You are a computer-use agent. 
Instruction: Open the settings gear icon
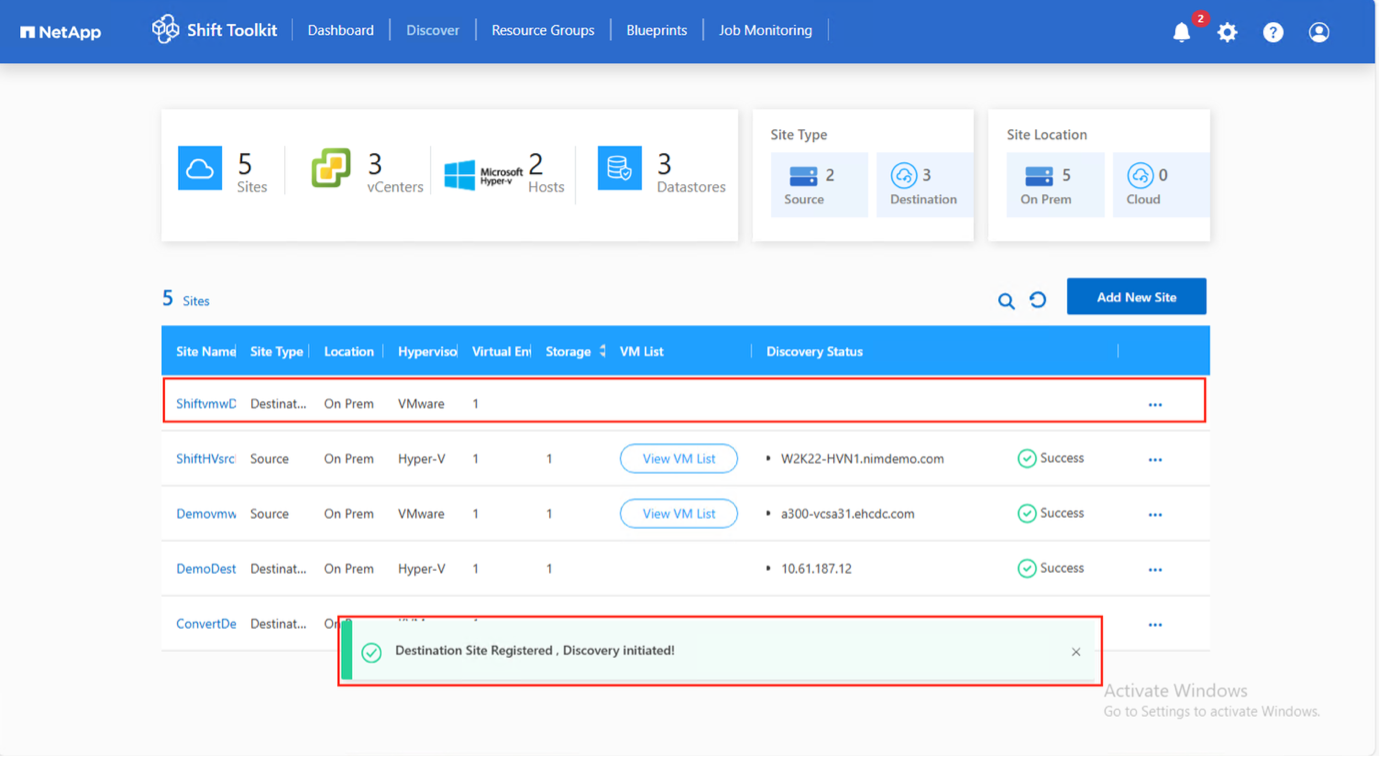(1227, 32)
